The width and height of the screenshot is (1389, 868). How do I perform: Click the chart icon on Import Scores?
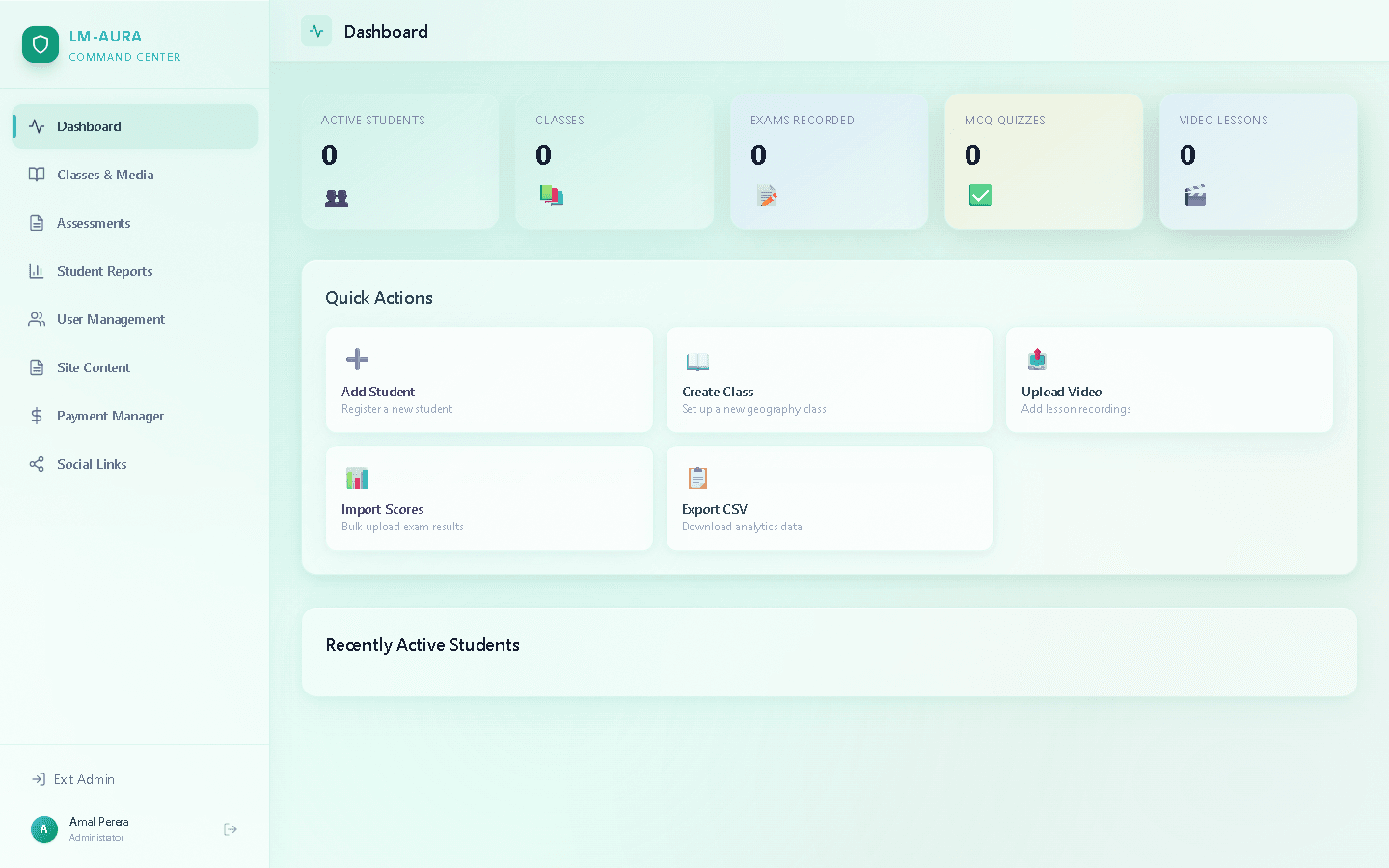[x=357, y=477]
